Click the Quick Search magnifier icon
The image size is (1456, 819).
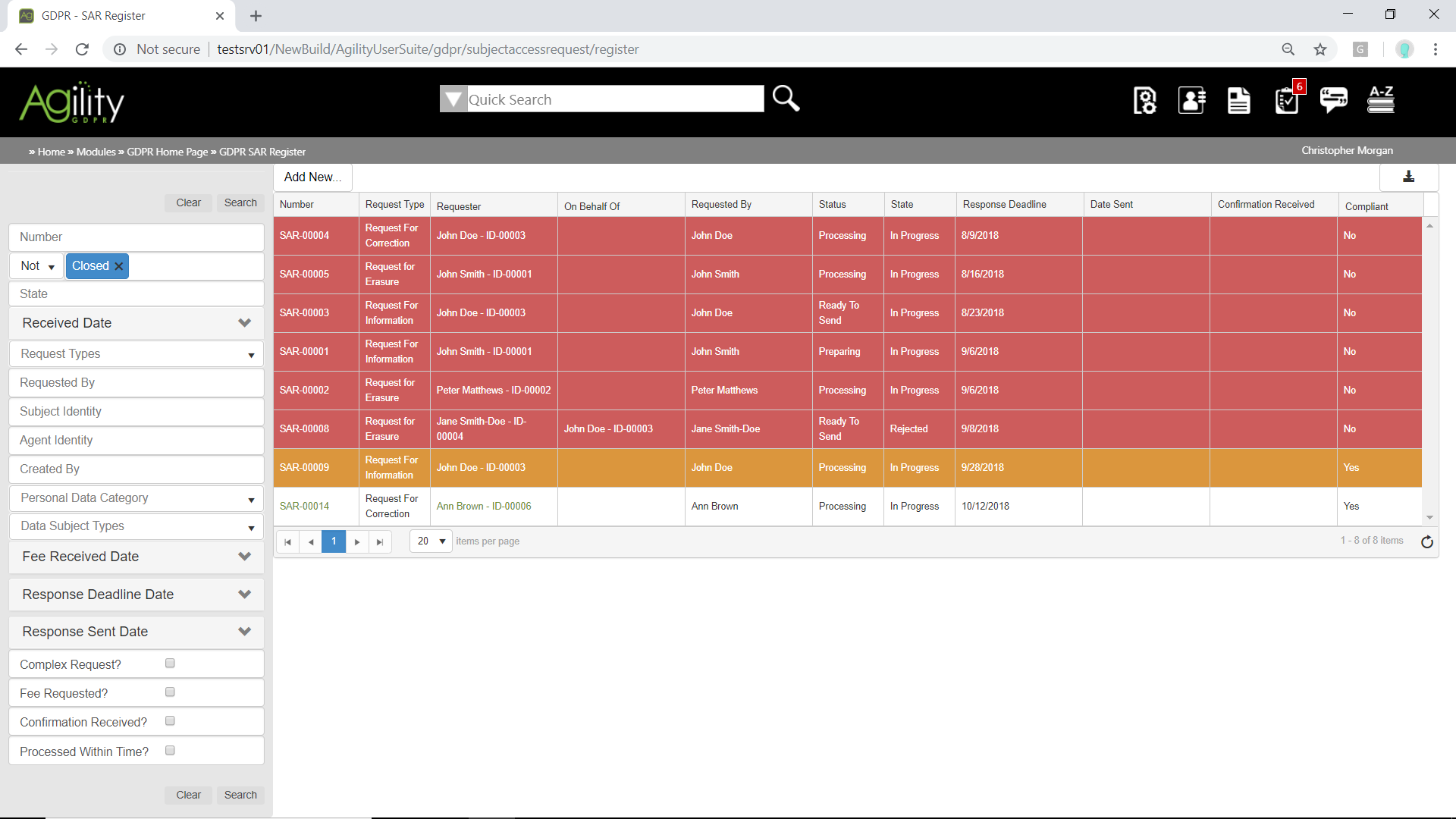(x=786, y=99)
